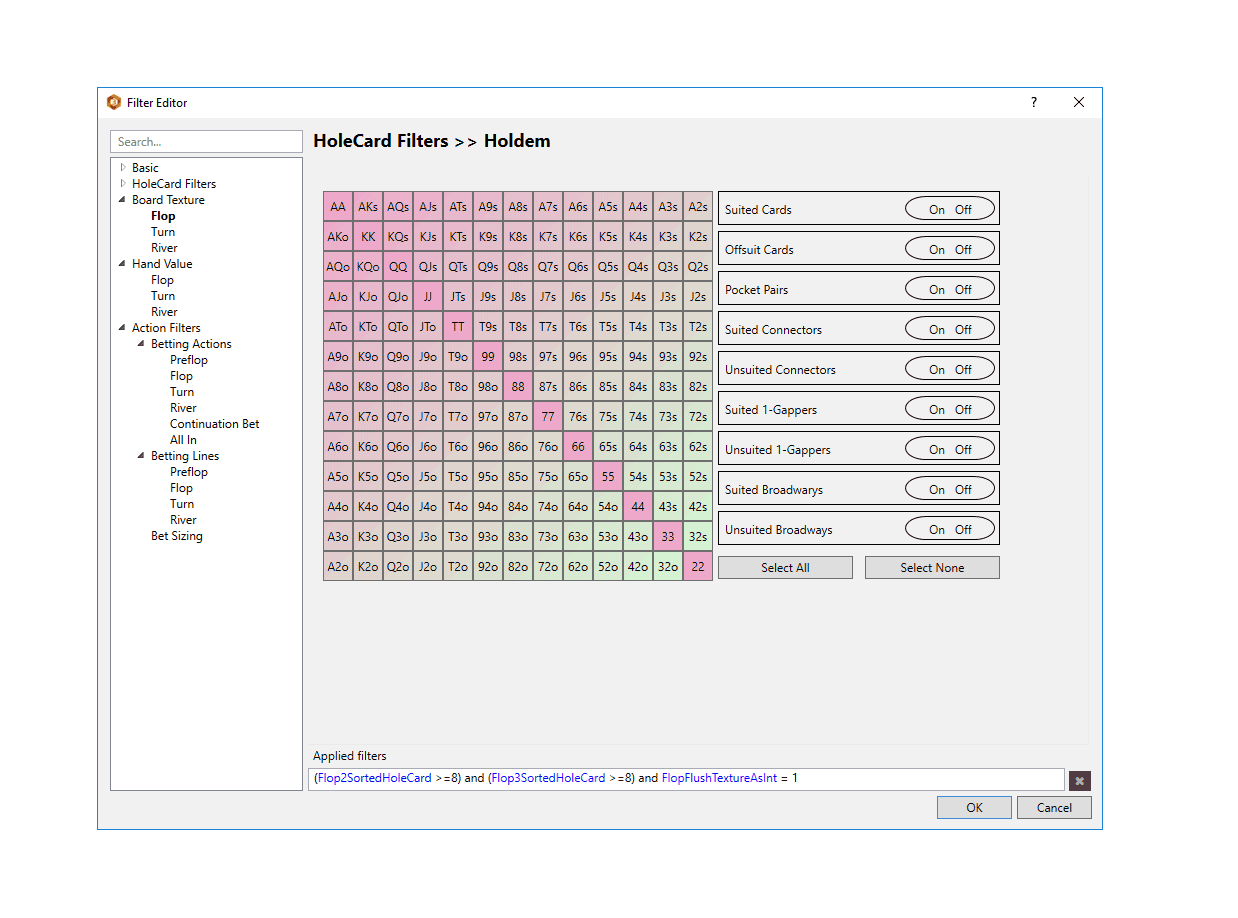Toggle the Suited Connectors On/Off switch
This screenshot has height=918, width=1238.
click(x=950, y=329)
